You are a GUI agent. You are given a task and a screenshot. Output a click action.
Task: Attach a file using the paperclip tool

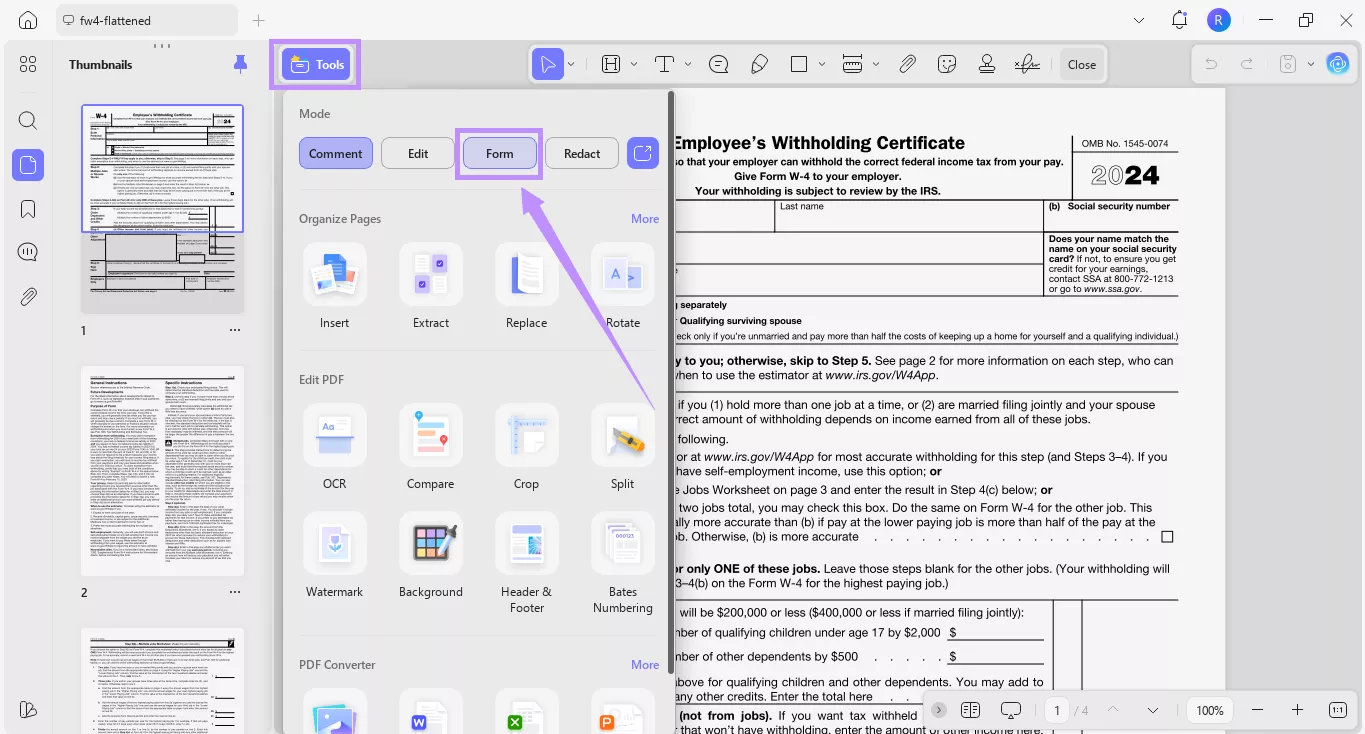click(x=908, y=63)
